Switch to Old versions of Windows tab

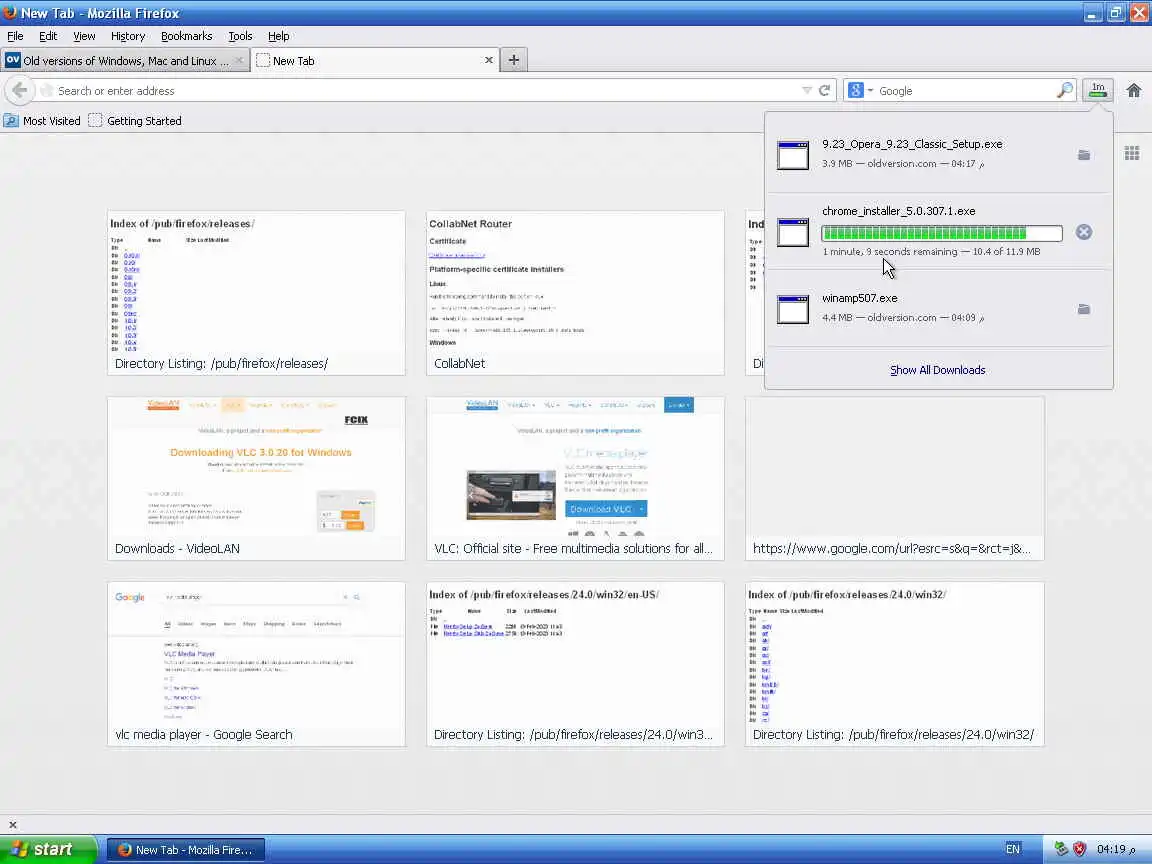(125, 61)
